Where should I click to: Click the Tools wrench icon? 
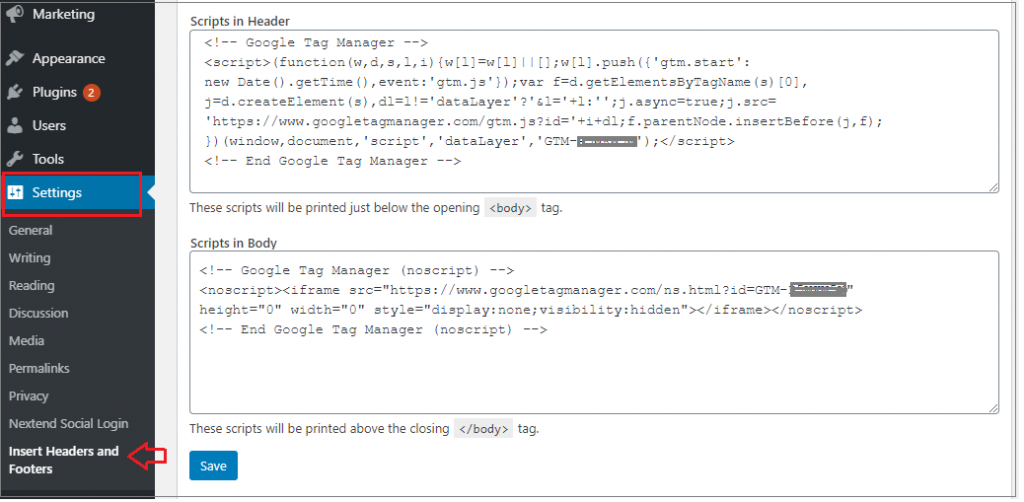coord(14,159)
